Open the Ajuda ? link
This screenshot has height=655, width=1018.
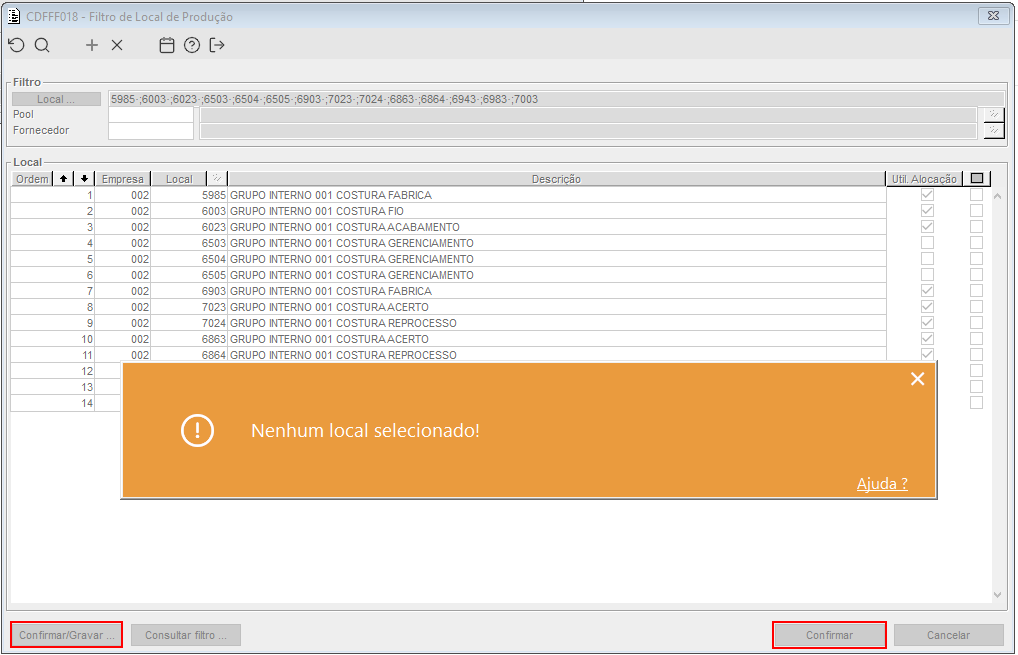pyautogui.click(x=882, y=484)
